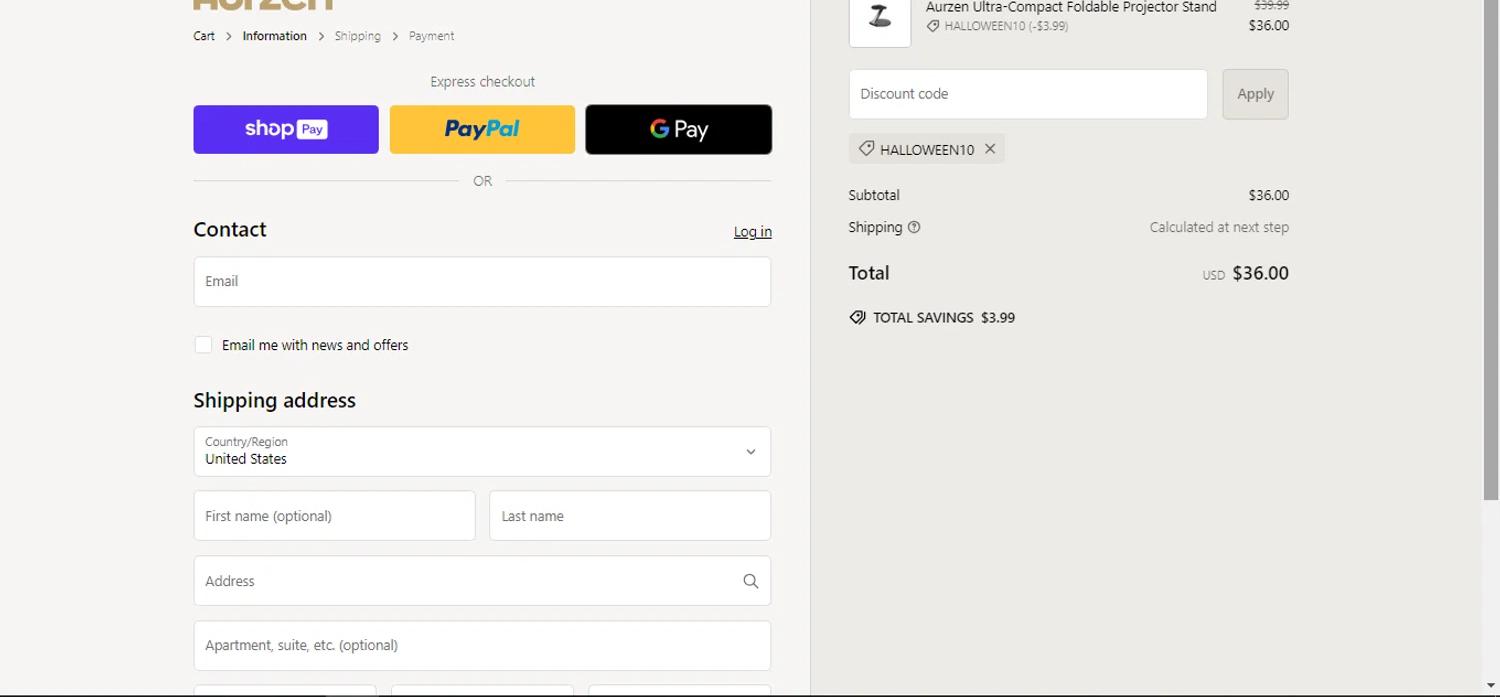1500x697 pixels.
Task: Focus the Discount code field
Action: (1027, 94)
